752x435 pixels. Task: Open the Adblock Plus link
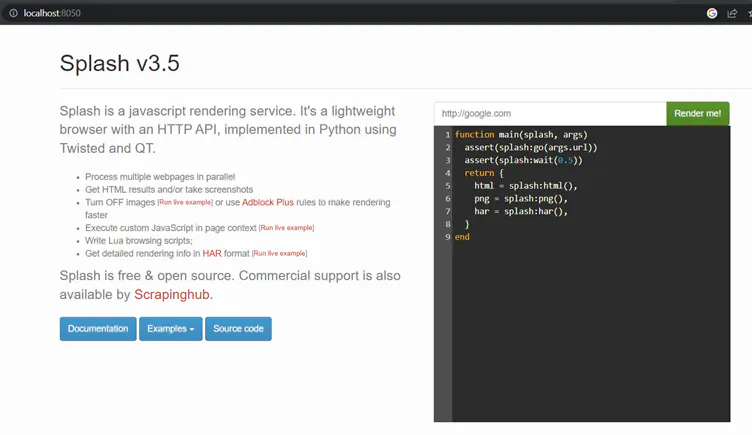point(268,202)
